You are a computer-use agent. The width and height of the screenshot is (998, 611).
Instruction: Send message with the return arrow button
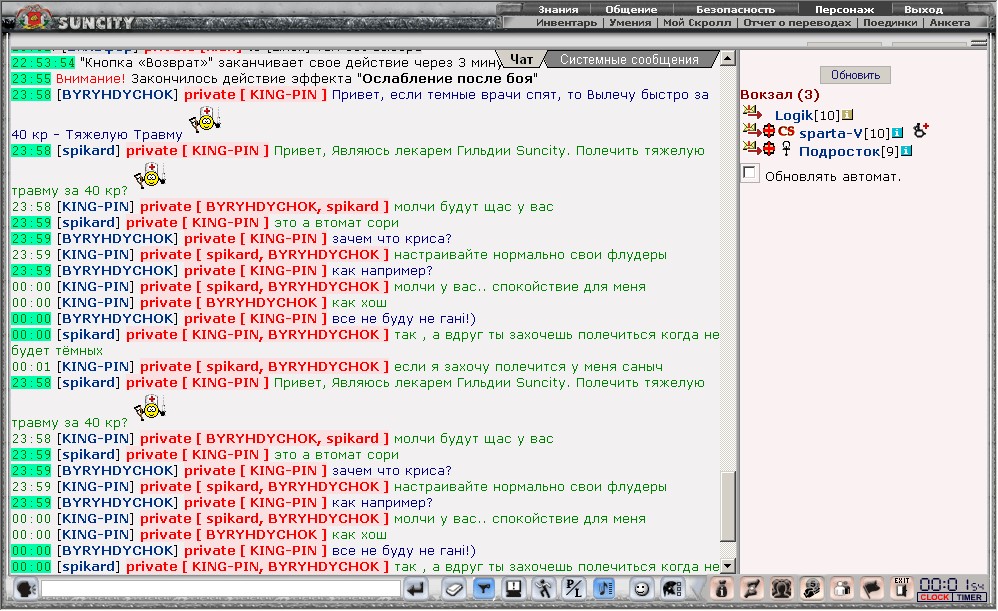(x=416, y=589)
